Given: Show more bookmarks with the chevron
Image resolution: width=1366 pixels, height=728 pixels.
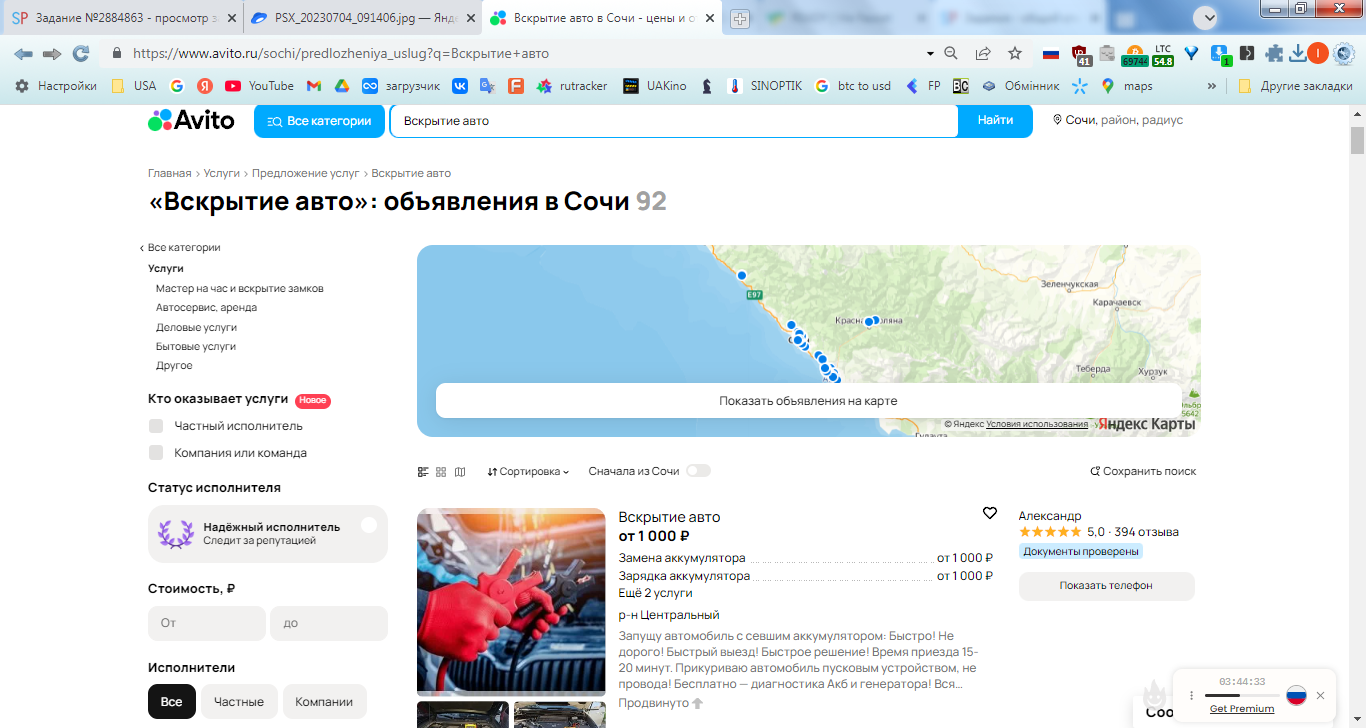Looking at the screenshot, I should (1212, 86).
